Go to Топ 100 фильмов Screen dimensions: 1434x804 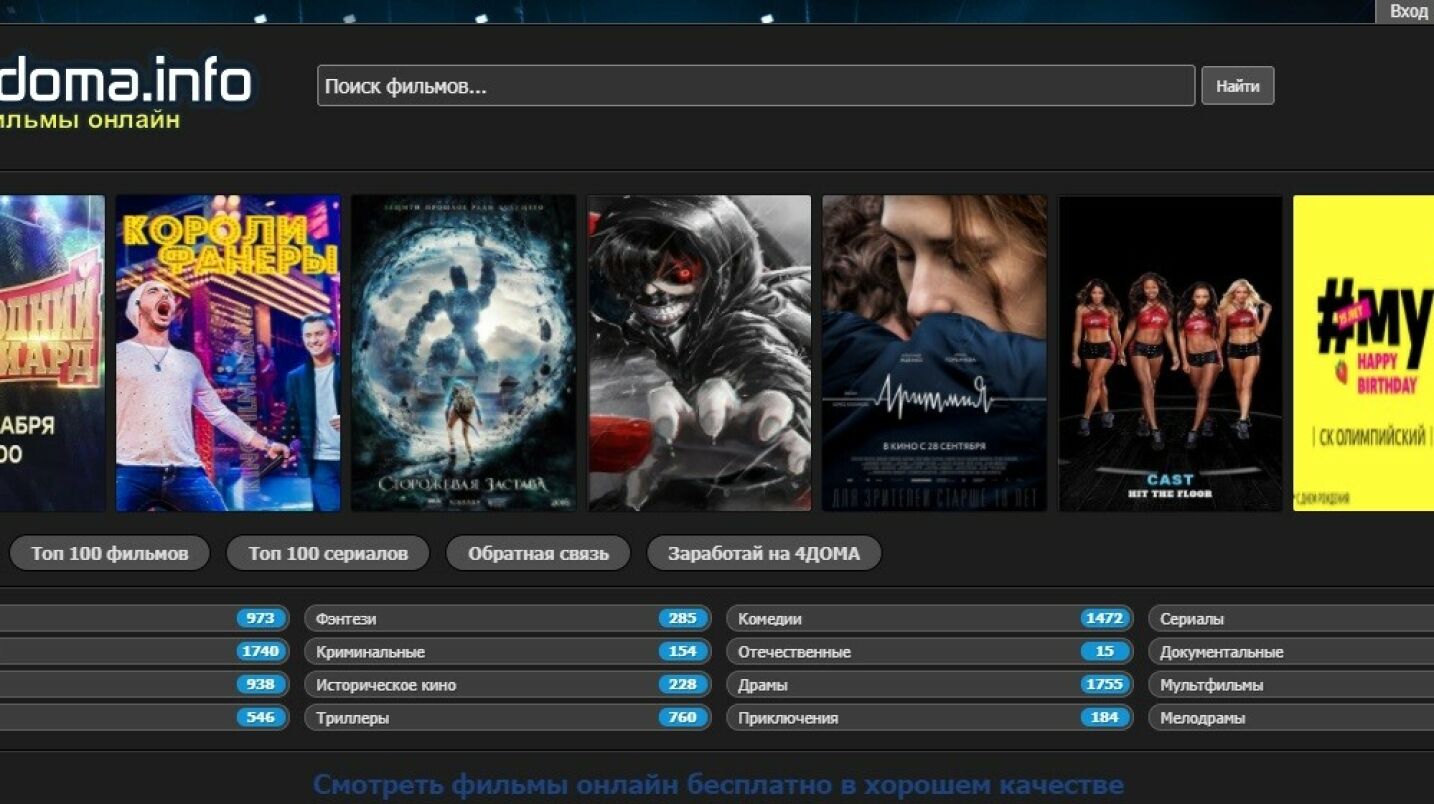(x=110, y=553)
